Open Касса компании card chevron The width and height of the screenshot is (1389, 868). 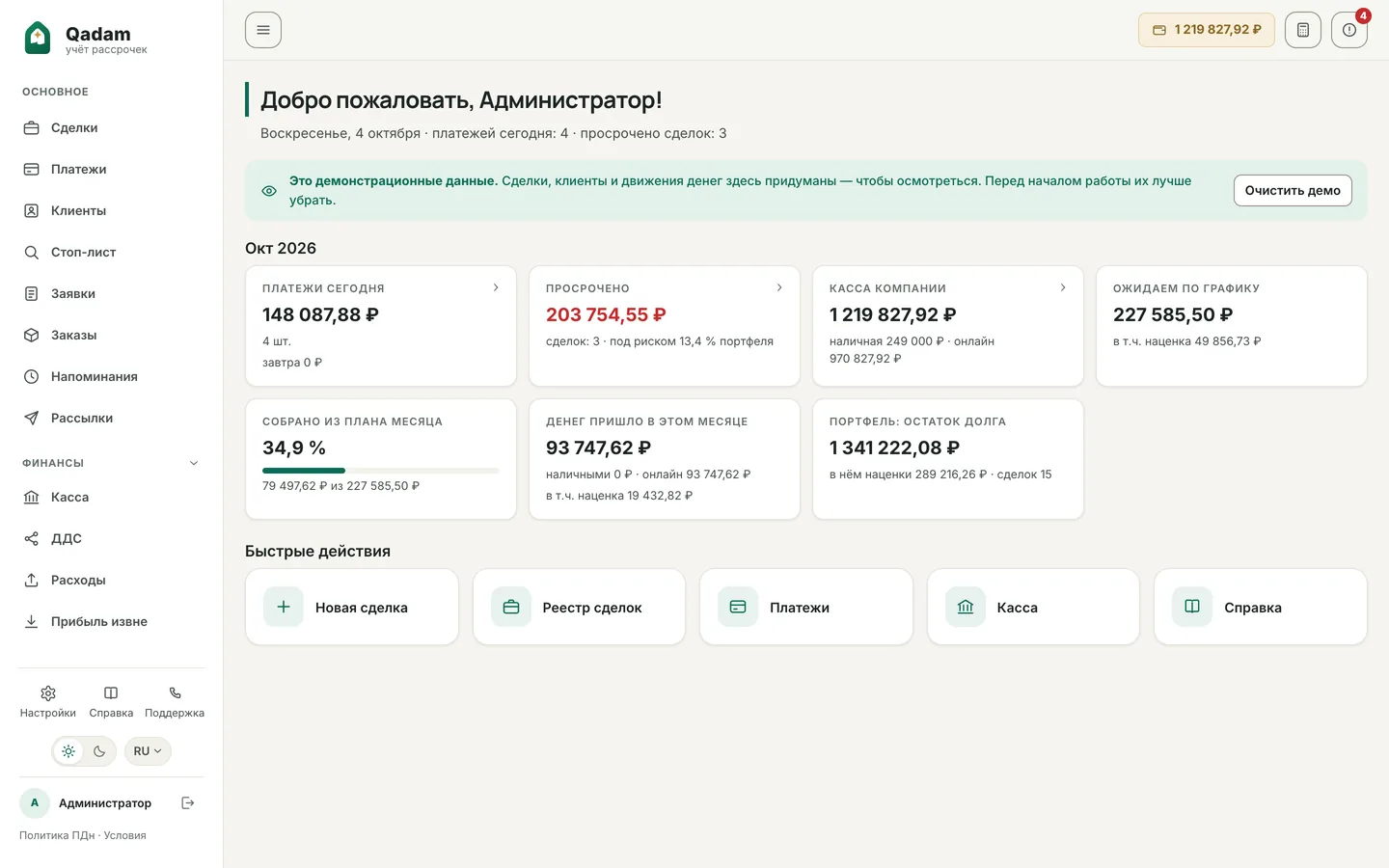pyautogui.click(x=1063, y=288)
